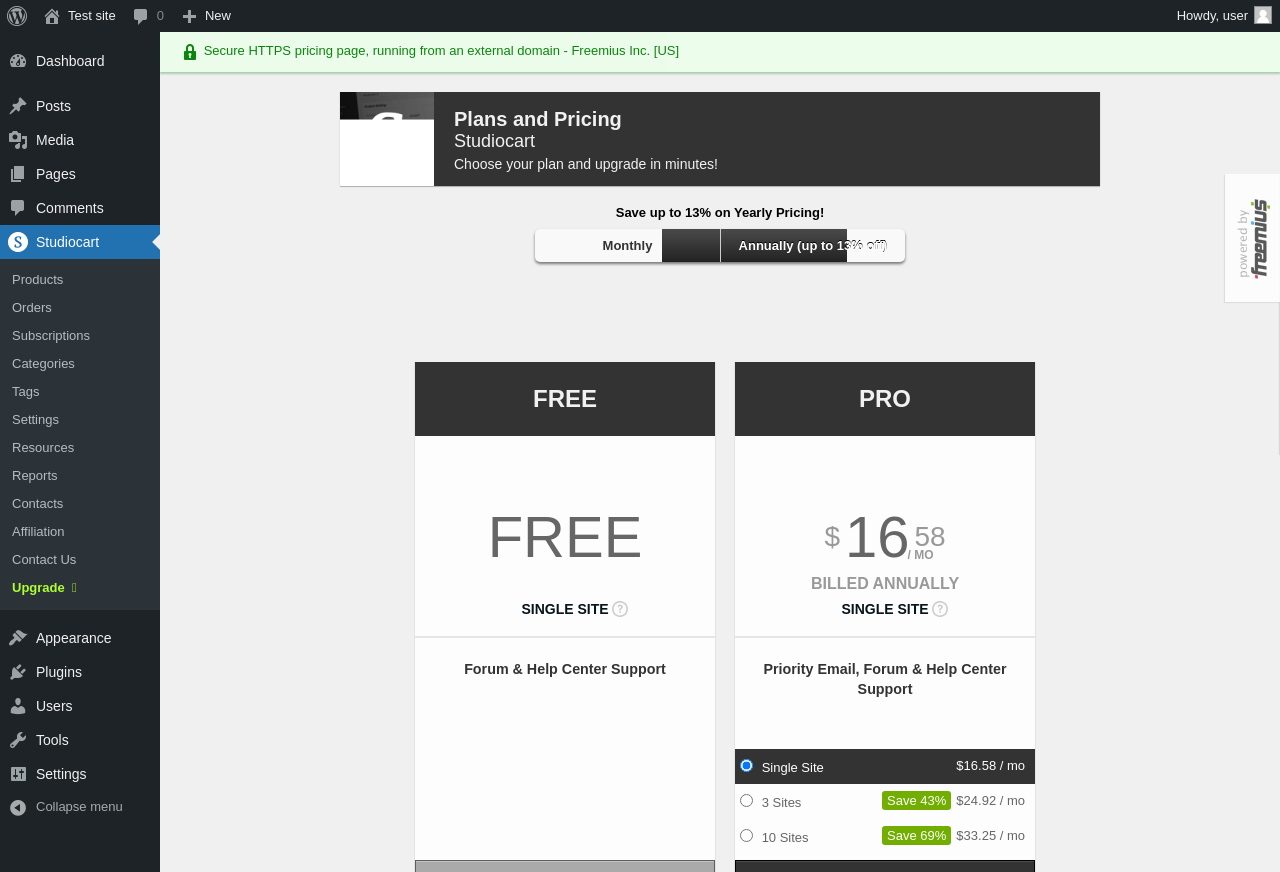The width and height of the screenshot is (1280, 872).
Task: Click the Plugins plug icon
Action: coord(18,672)
